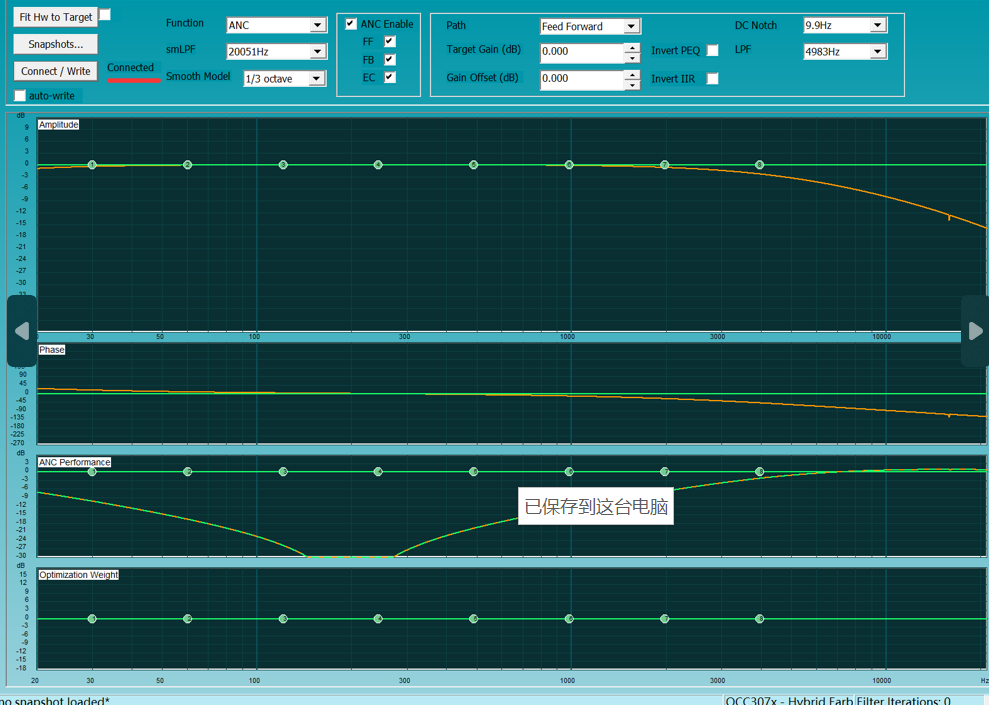
Task: Toggle the ANC Enable checkbox
Action: [x=351, y=24]
